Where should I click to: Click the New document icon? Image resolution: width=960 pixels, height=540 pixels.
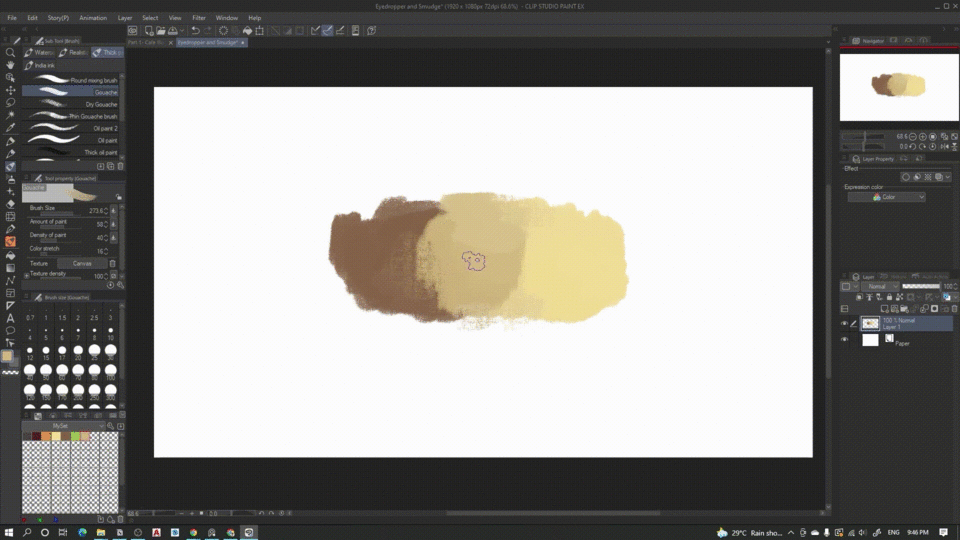click(149, 31)
